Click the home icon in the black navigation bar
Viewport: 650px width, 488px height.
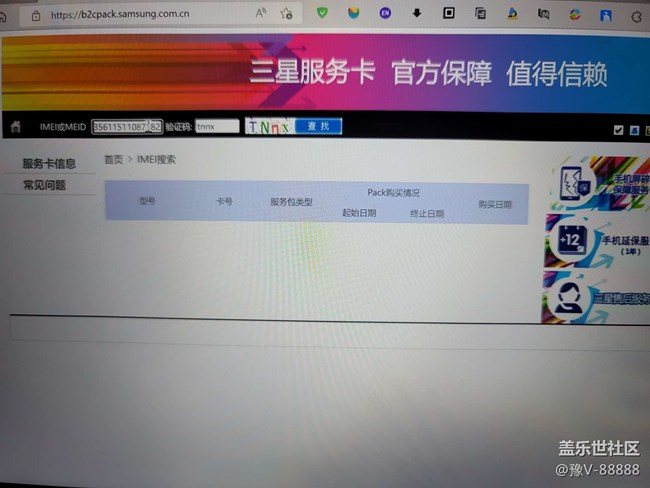coord(15,127)
